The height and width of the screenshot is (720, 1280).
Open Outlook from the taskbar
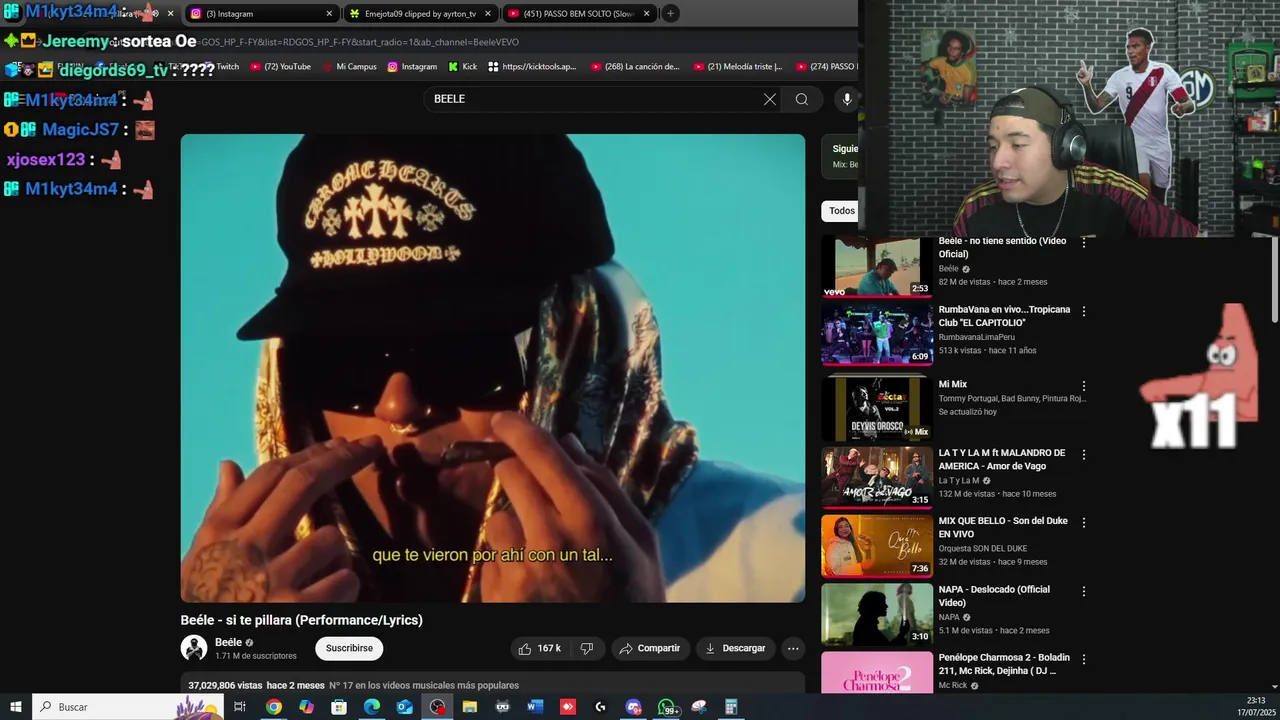point(404,707)
